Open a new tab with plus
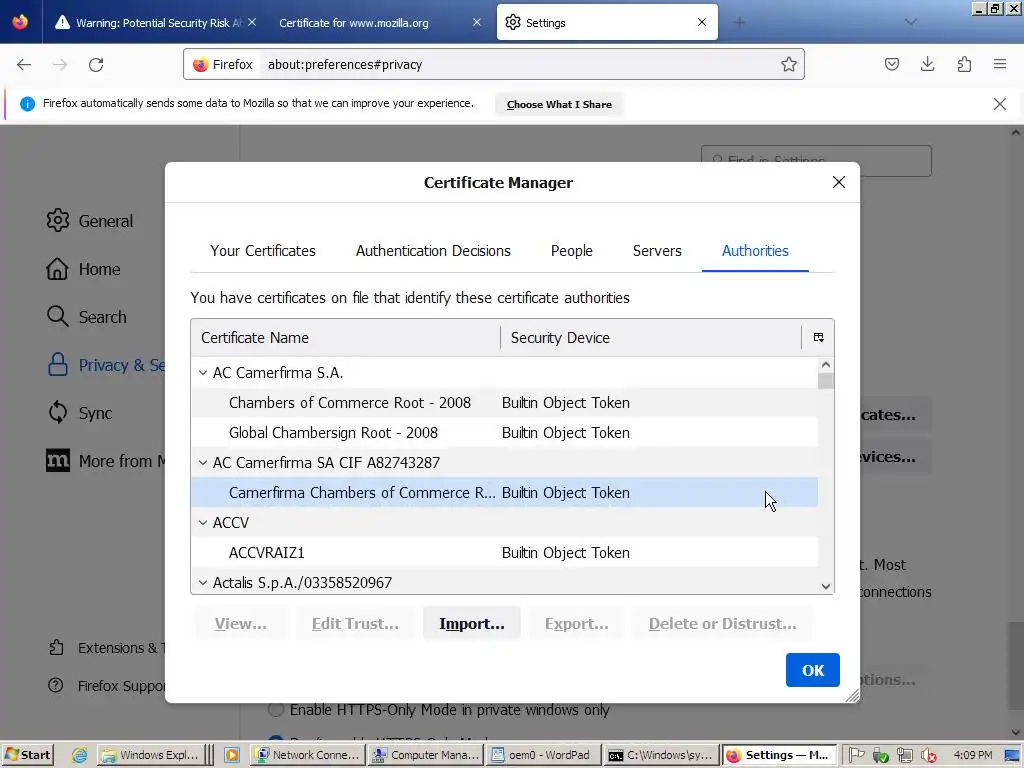Viewport: 1024px width, 768px height. click(739, 22)
